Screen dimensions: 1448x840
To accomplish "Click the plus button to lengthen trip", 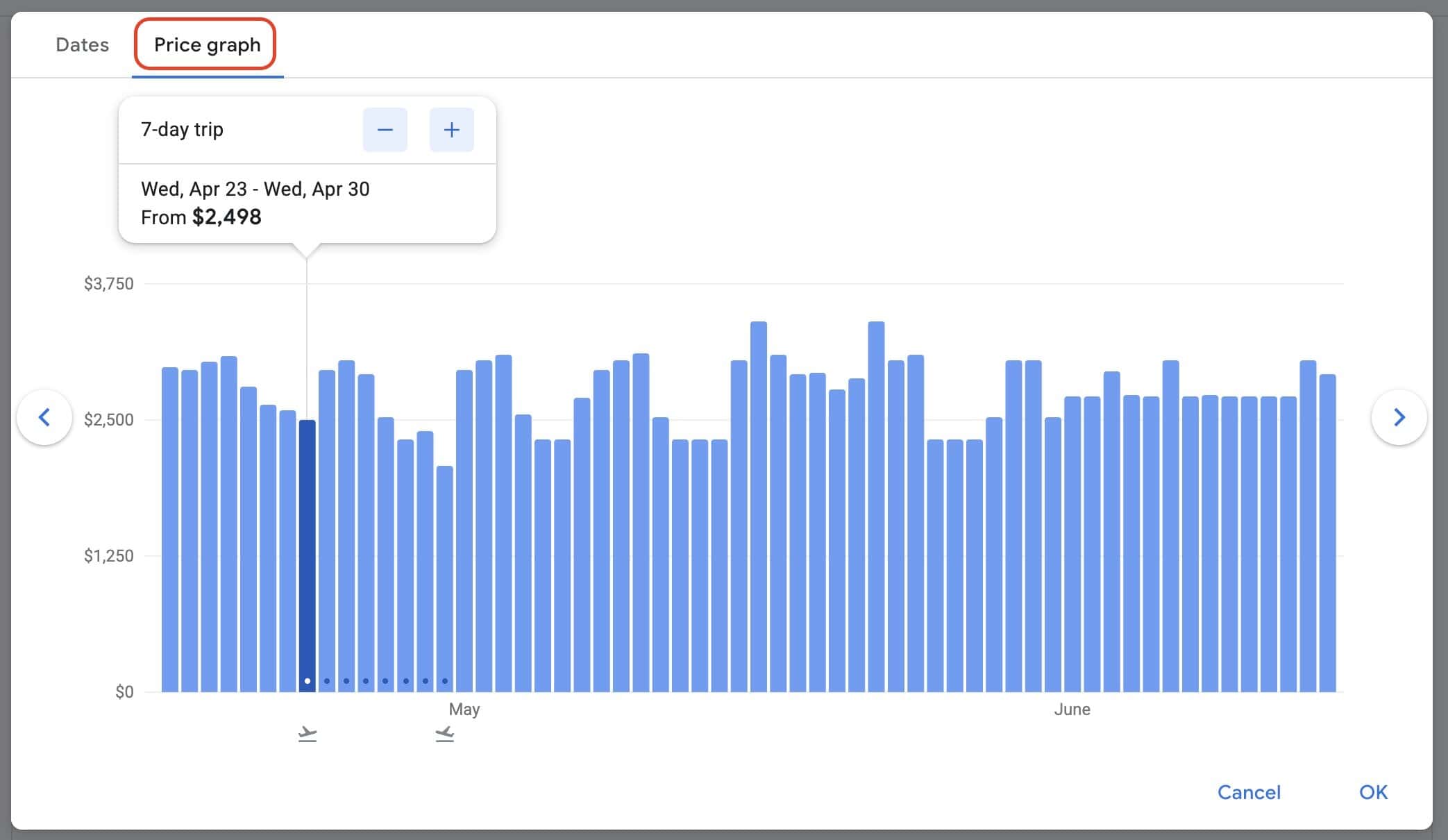I will [x=451, y=130].
